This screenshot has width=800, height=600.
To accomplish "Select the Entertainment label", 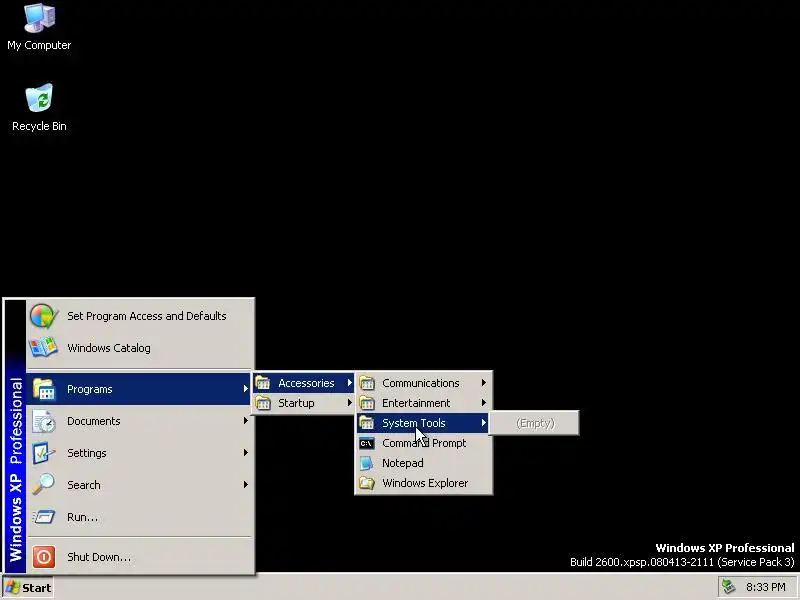I will pyautogui.click(x=416, y=403).
